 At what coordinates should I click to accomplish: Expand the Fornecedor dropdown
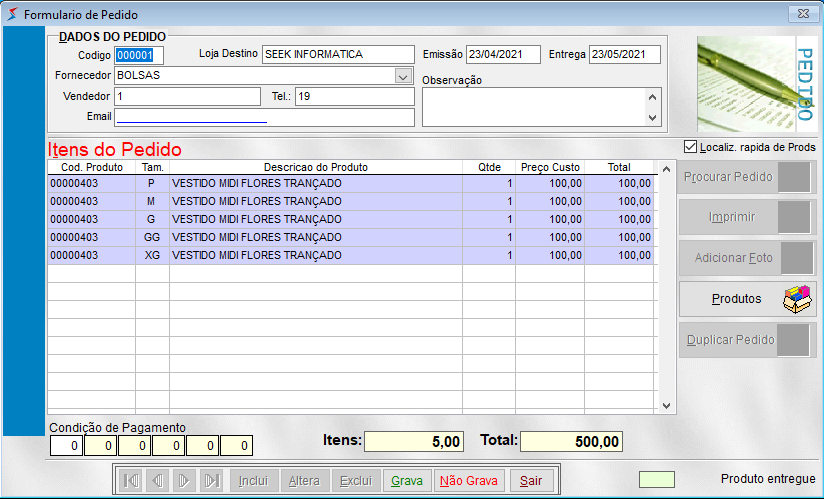click(x=403, y=75)
